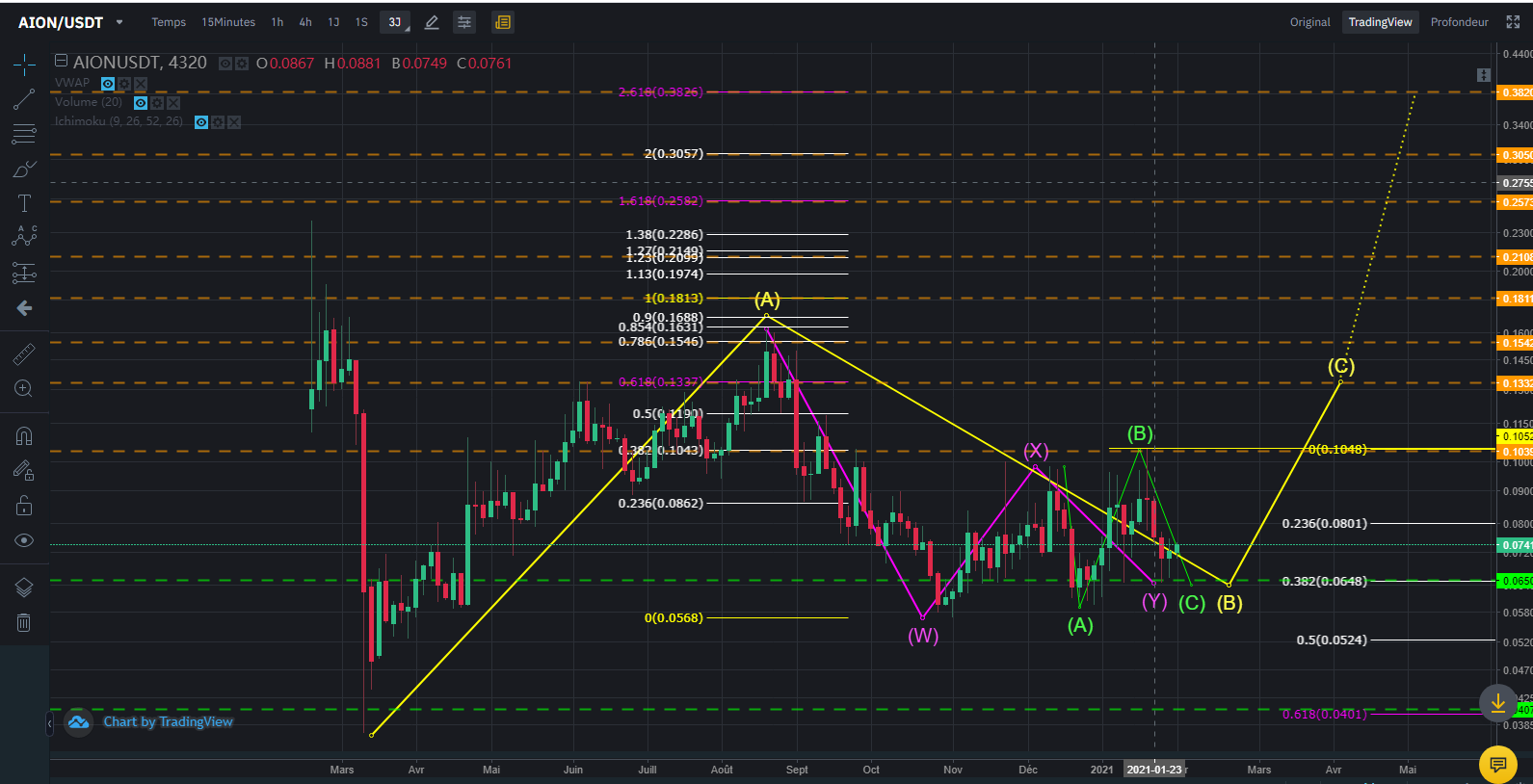Toggle the Ichimoku indicator eye

pos(201,122)
